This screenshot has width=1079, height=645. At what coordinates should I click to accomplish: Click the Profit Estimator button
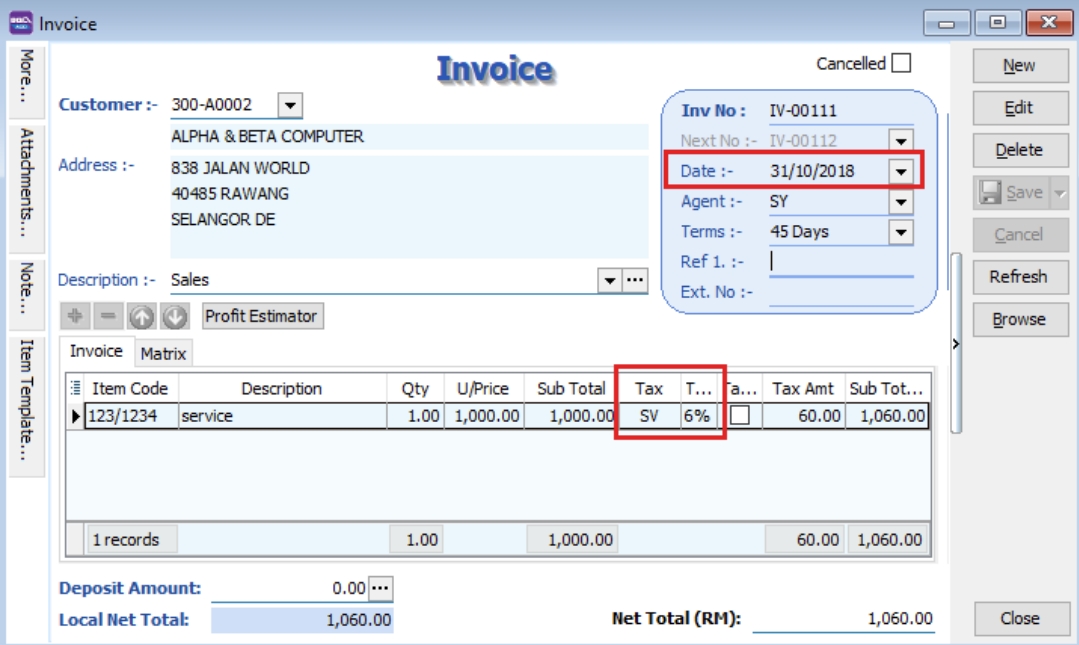[x=262, y=316]
